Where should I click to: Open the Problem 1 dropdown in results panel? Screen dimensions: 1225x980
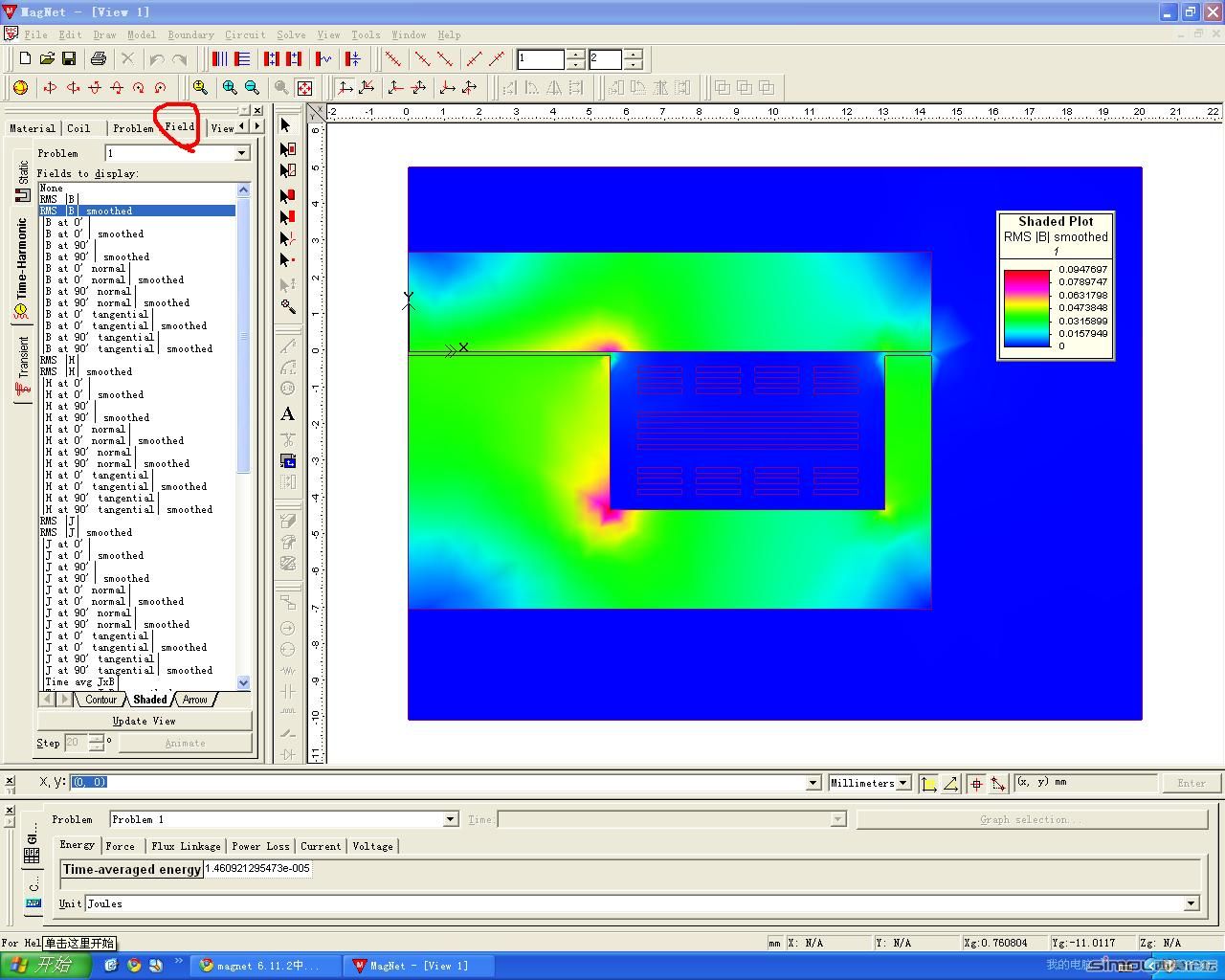tap(450, 819)
